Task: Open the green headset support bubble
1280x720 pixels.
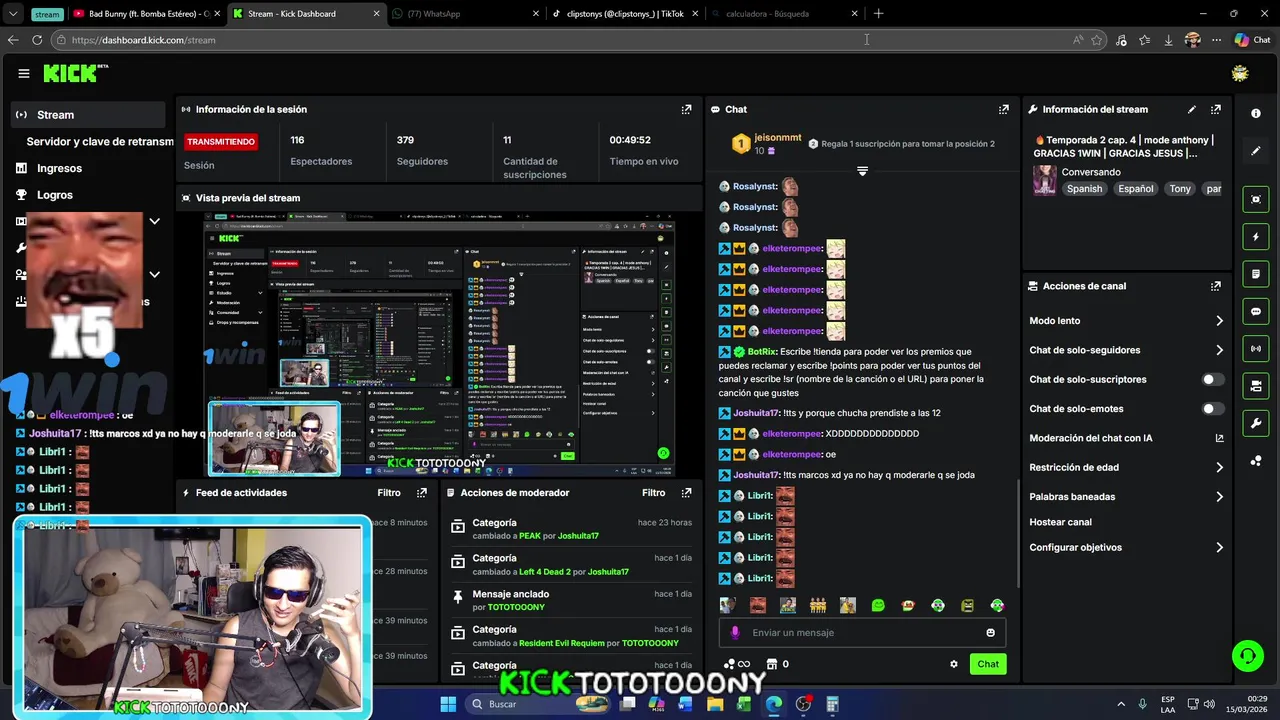Action: [1247, 656]
